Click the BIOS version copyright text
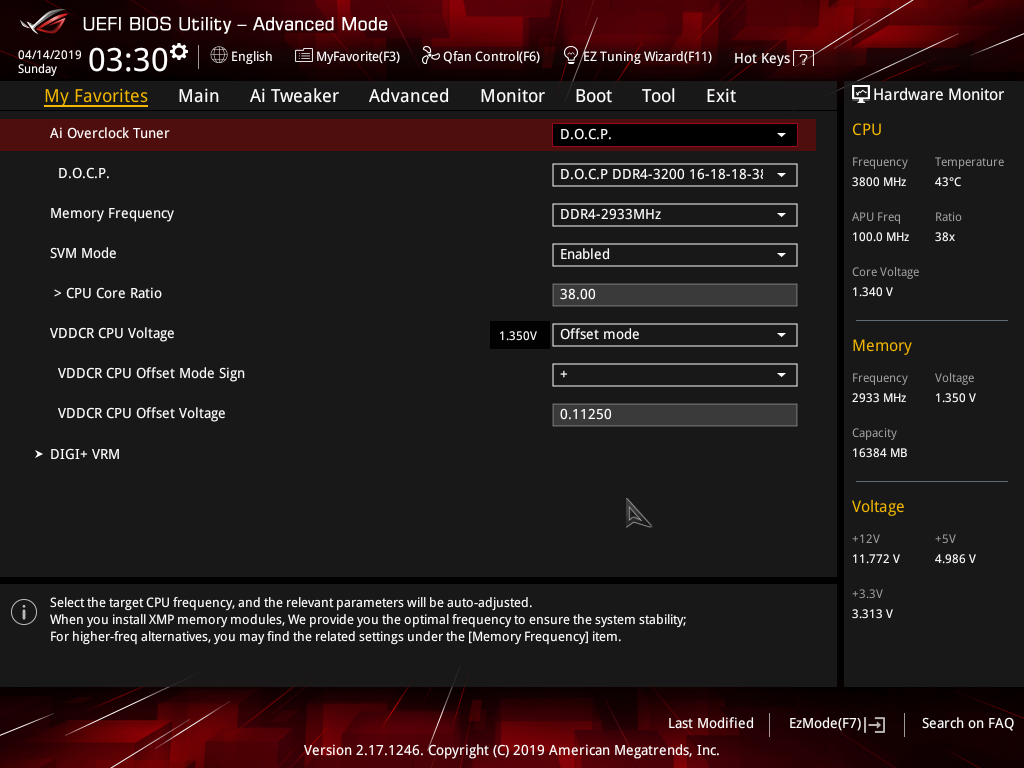The image size is (1024, 768). [x=511, y=750]
